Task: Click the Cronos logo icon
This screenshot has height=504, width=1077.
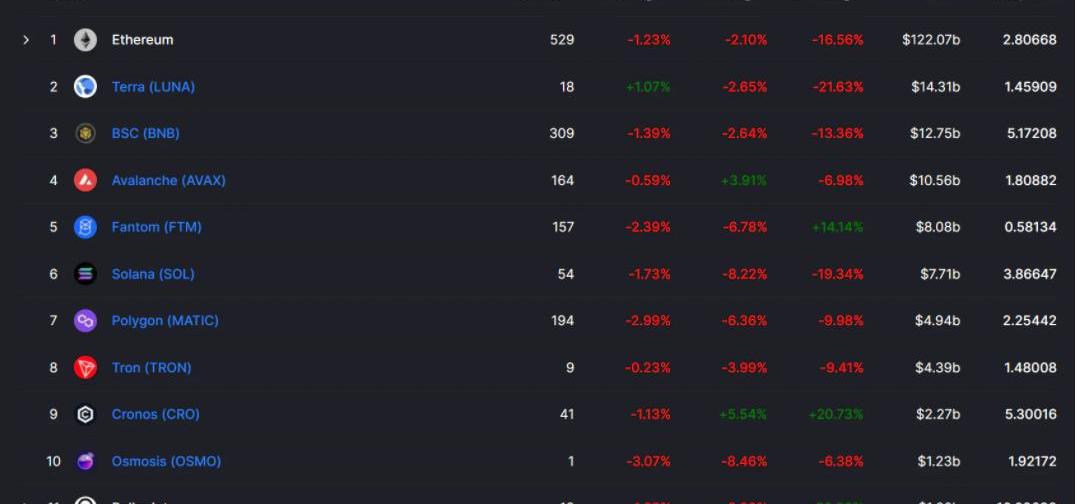Action: pyautogui.click(x=85, y=414)
